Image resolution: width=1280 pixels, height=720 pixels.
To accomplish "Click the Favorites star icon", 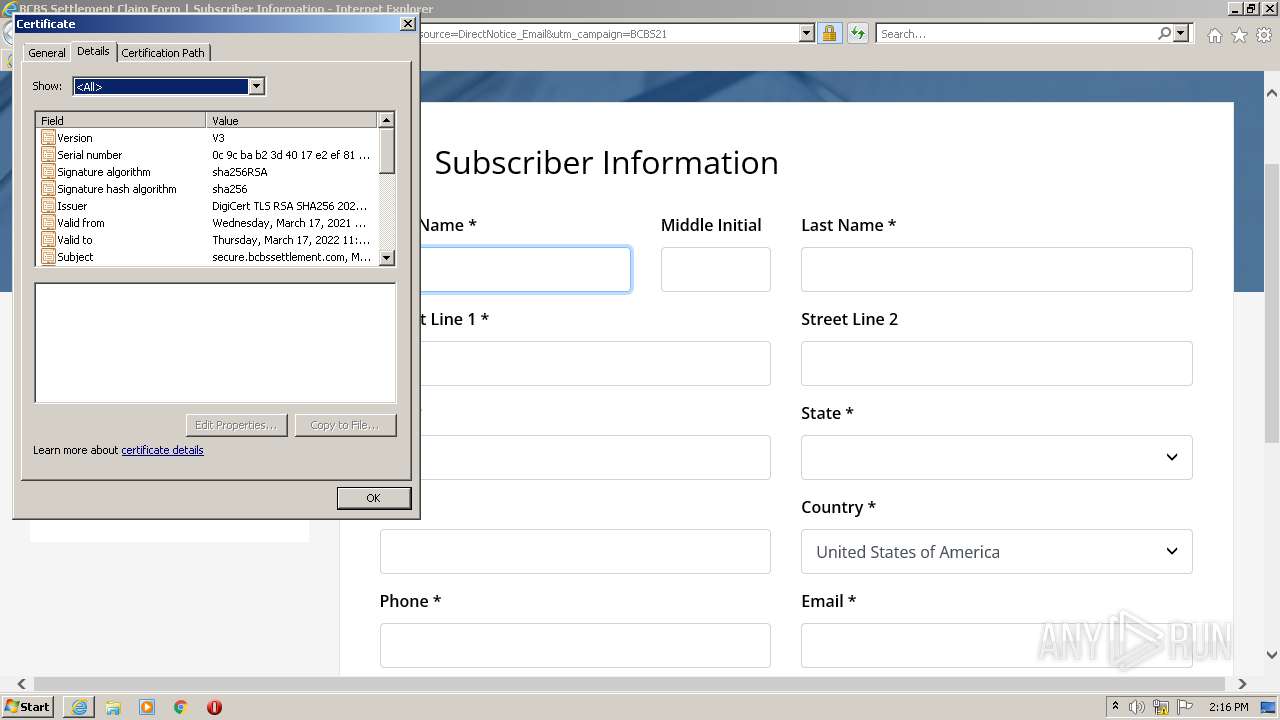I will click(1239, 35).
